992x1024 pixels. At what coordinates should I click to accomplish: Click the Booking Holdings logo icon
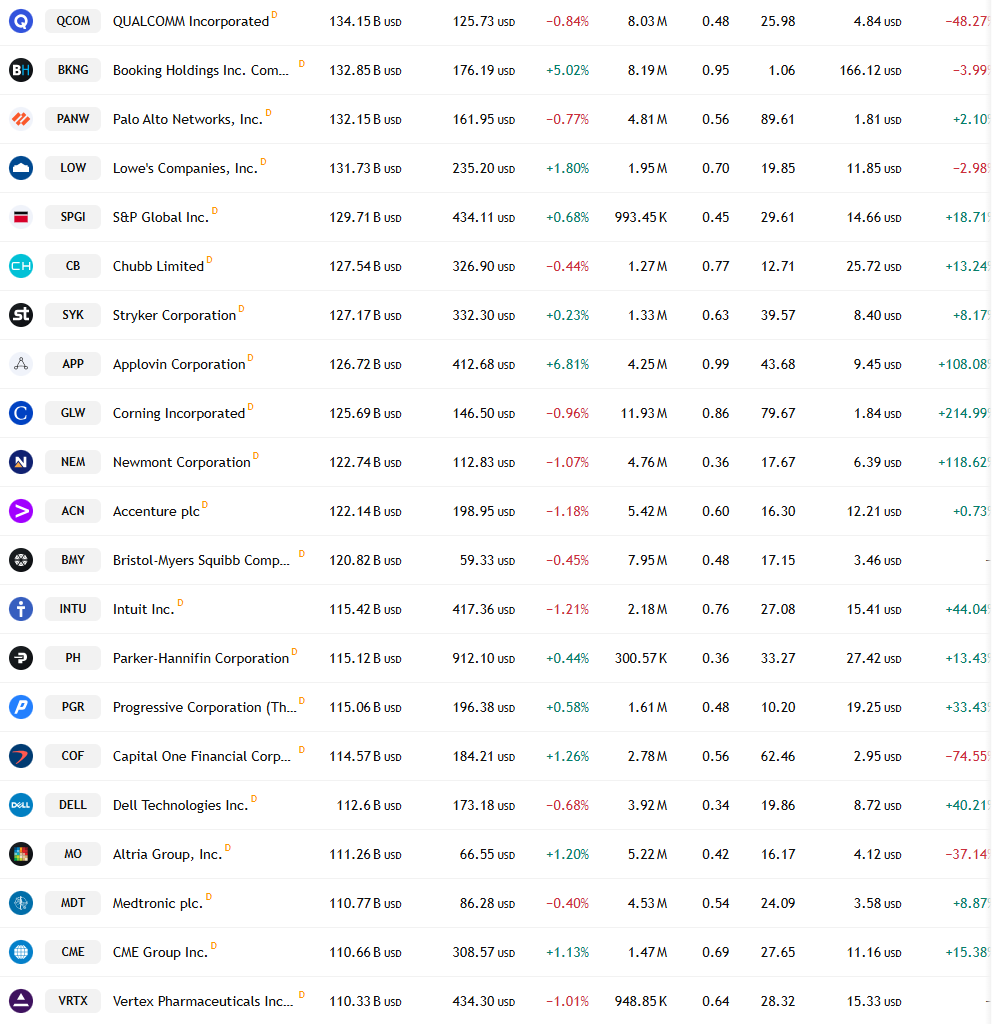[21, 70]
